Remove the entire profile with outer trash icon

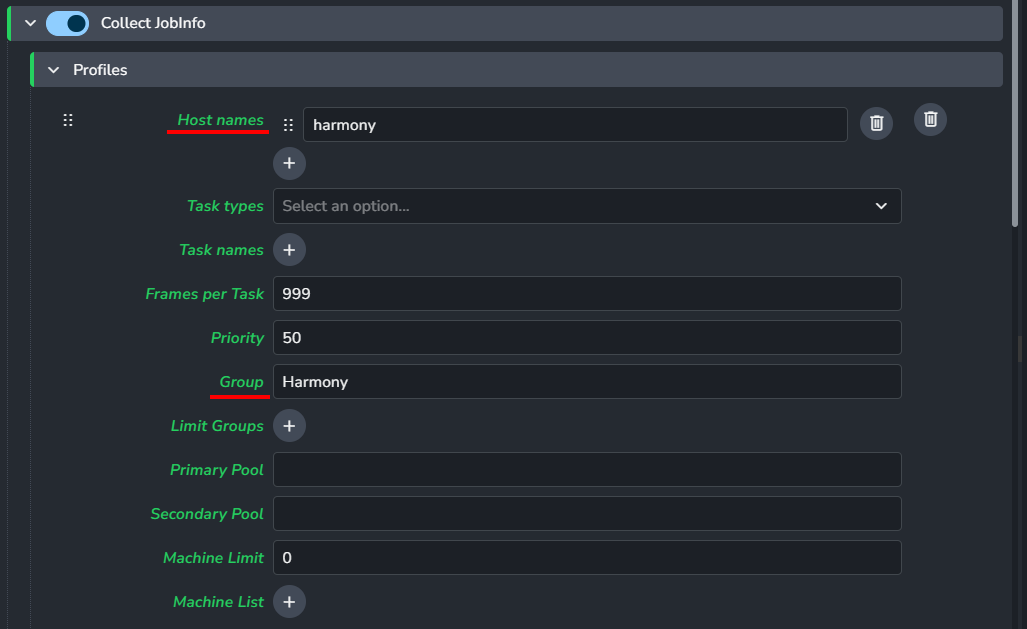tap(930, 119)
